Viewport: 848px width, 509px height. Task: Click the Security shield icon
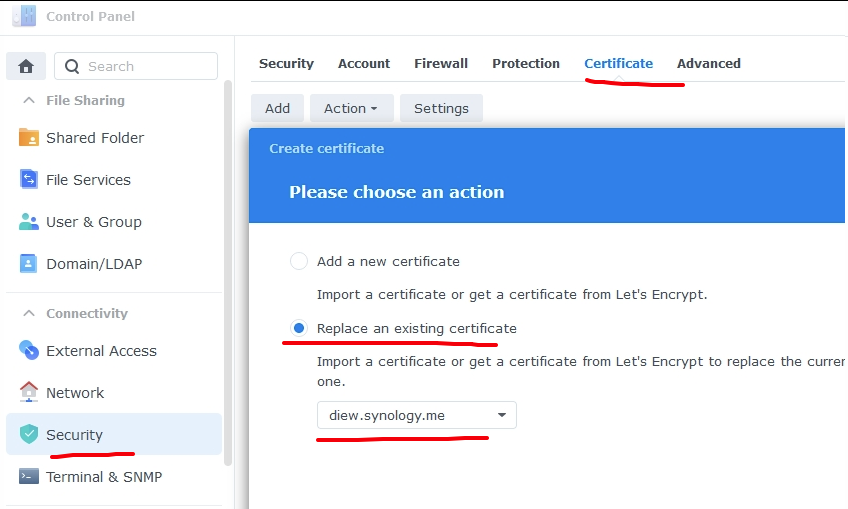click(29, 435)
